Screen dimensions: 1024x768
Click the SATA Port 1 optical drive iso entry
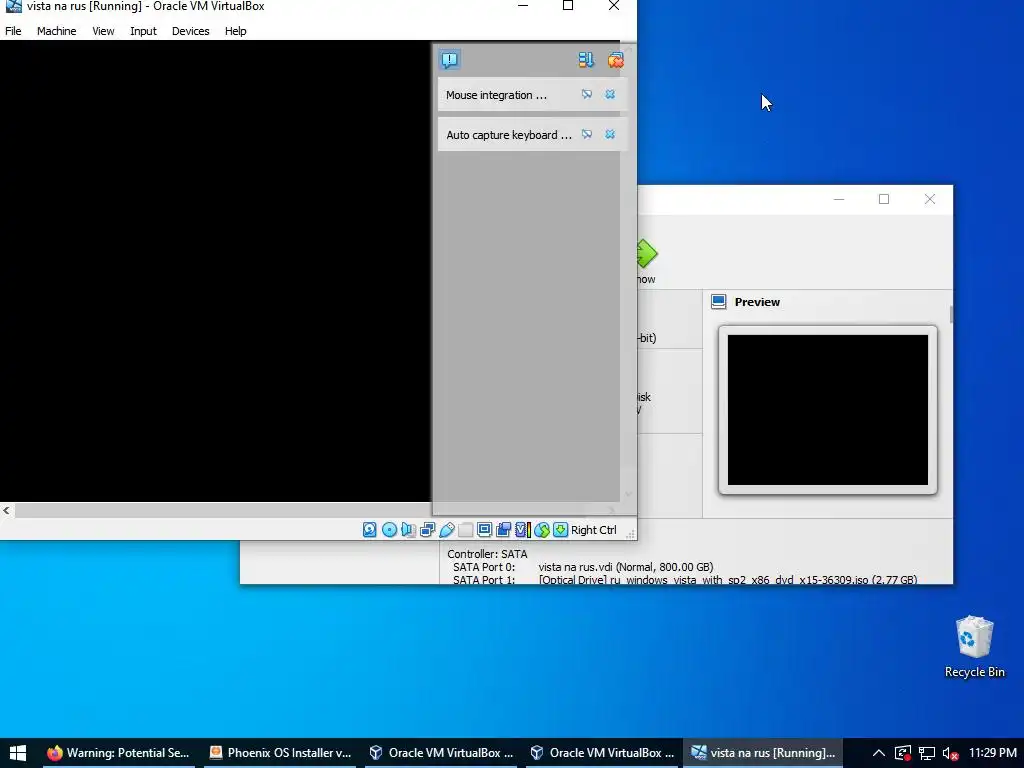pos(728,580)
